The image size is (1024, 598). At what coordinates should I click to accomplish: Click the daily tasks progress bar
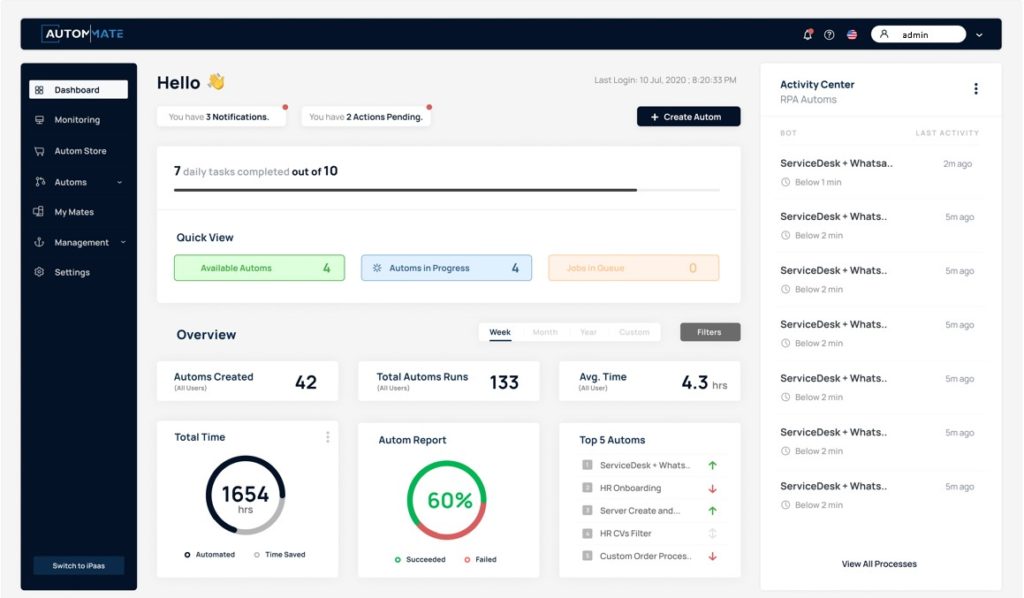pos(446,189)
